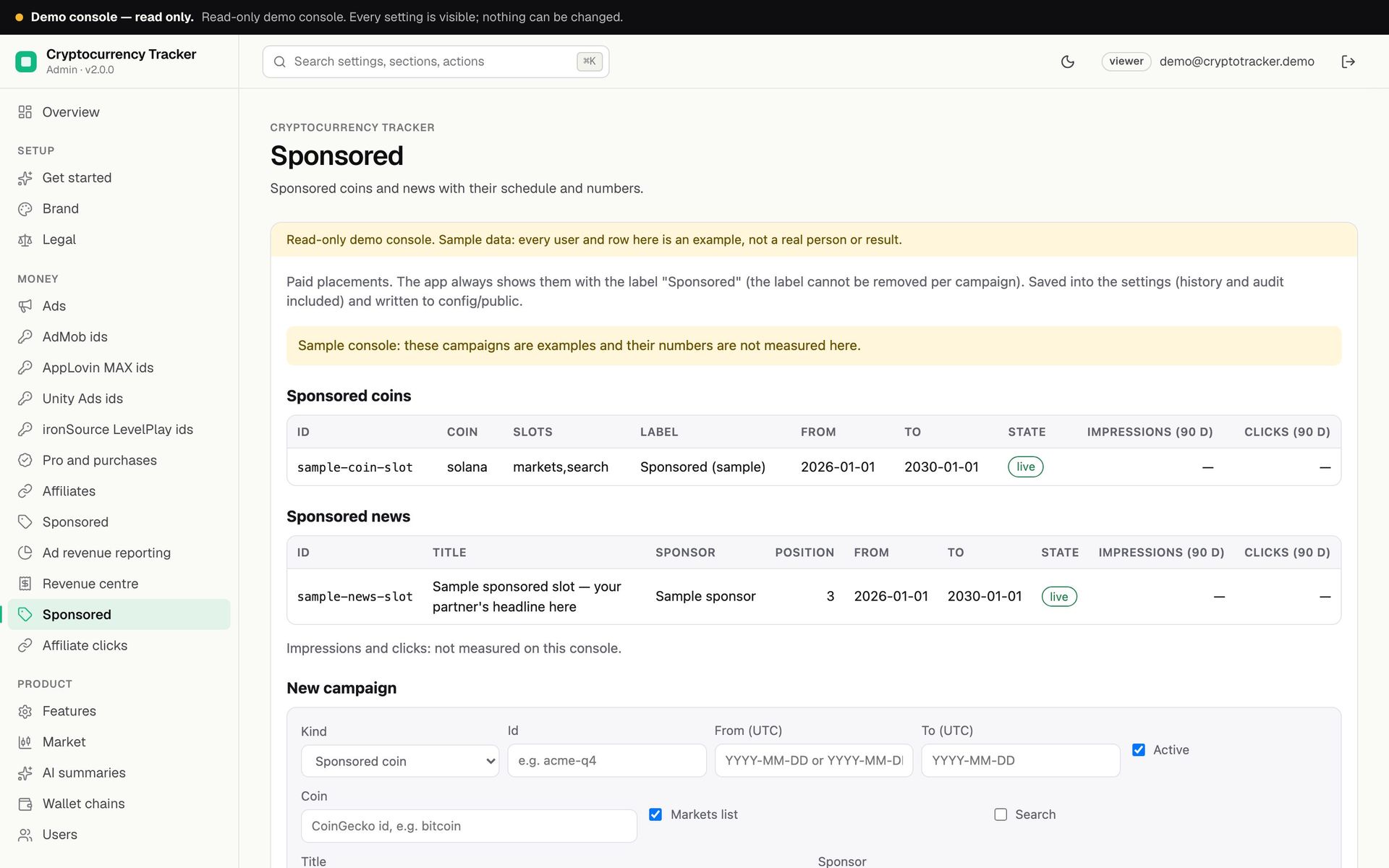
Task: Navigate to Affiliate clicks
Action: click(119, 645)
